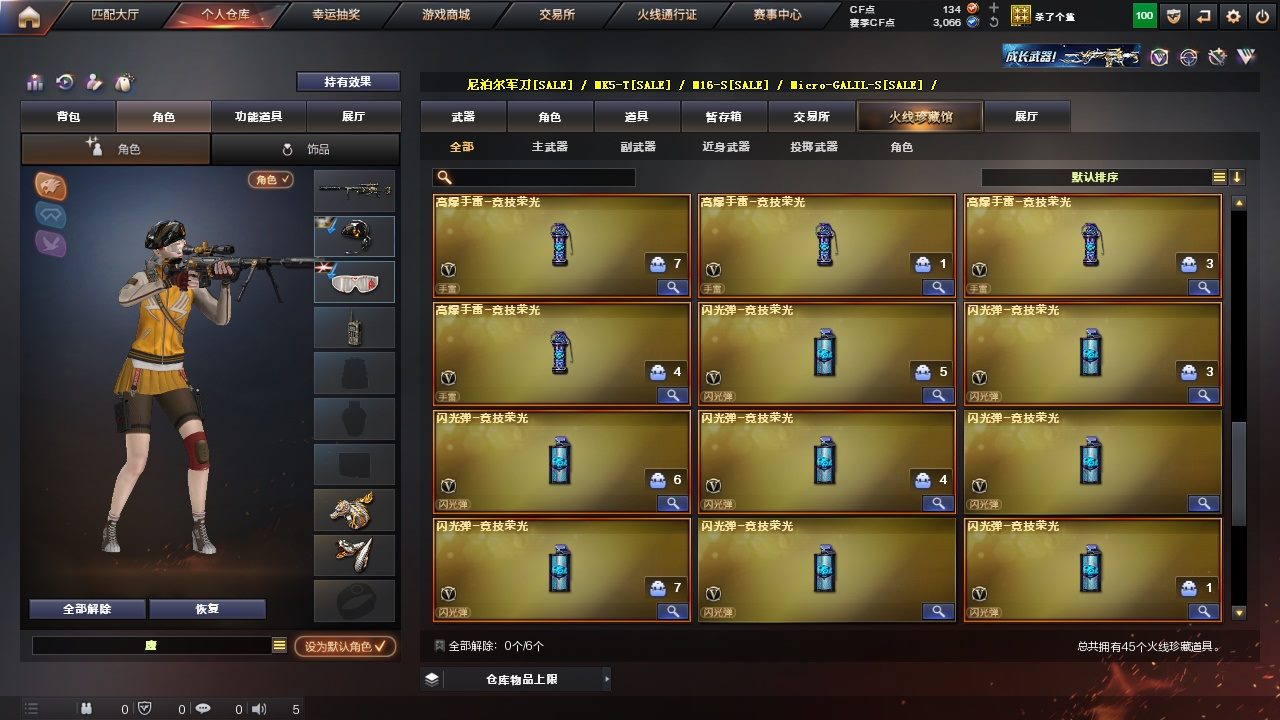This screenshot has width=1280, height=720.
Task: Go to the home lobby icon
Action: [x=29, y=15]
